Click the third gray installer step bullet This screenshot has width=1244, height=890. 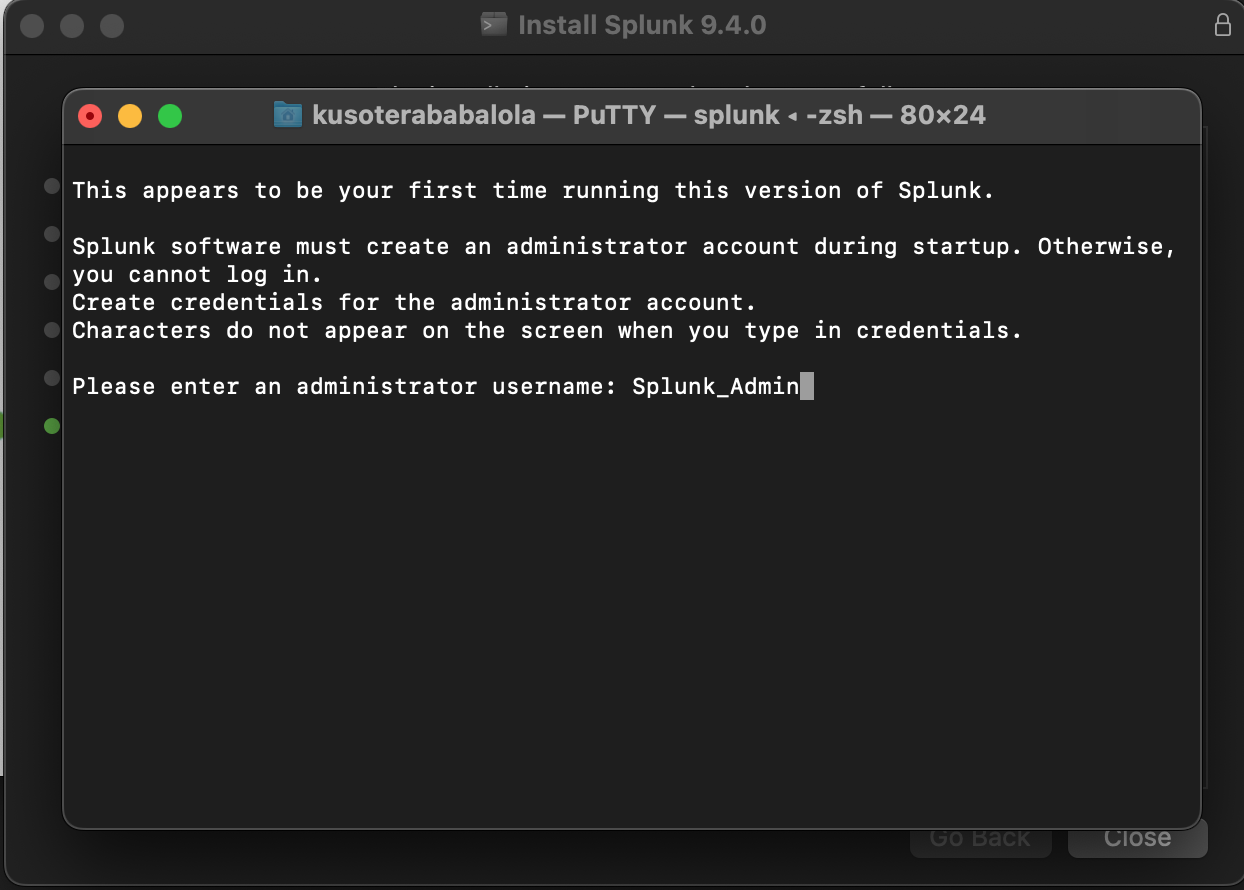[x=52, y=282]
